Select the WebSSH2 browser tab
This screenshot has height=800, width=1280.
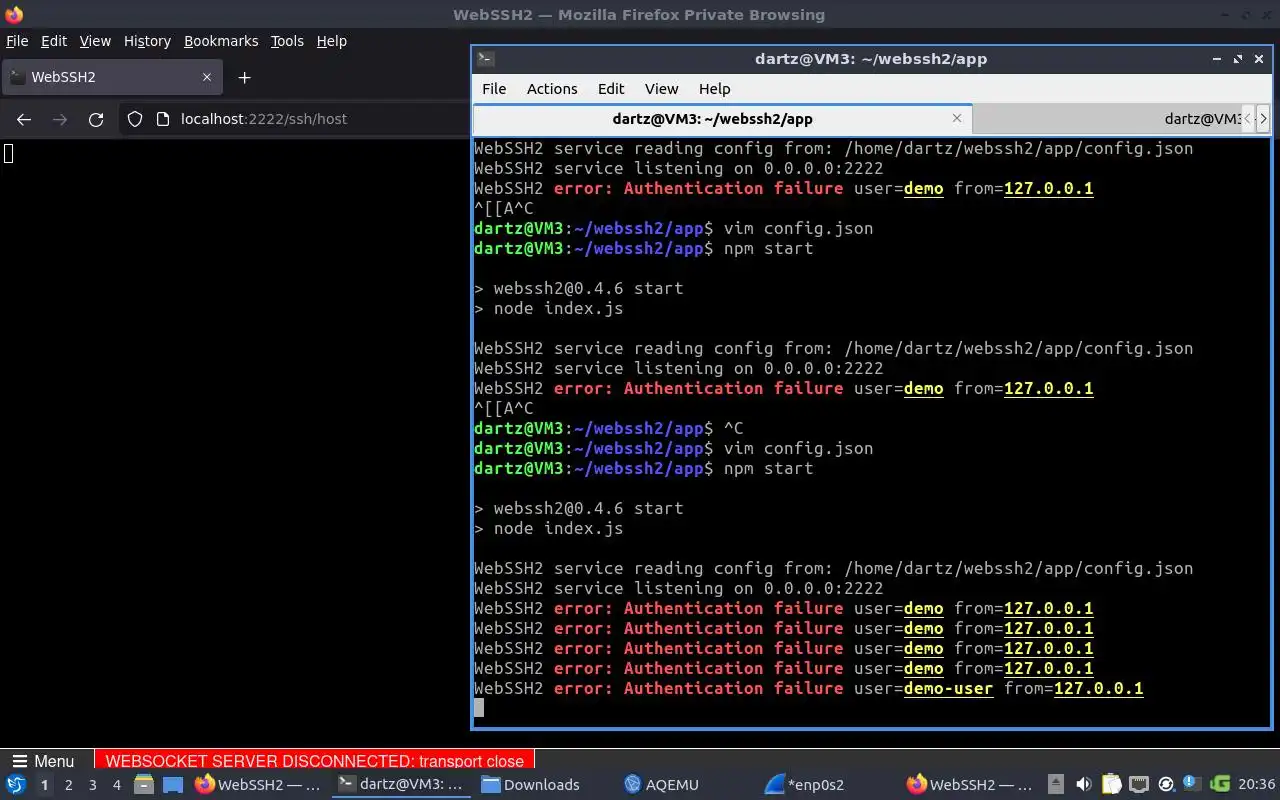(x=111, y=77)
